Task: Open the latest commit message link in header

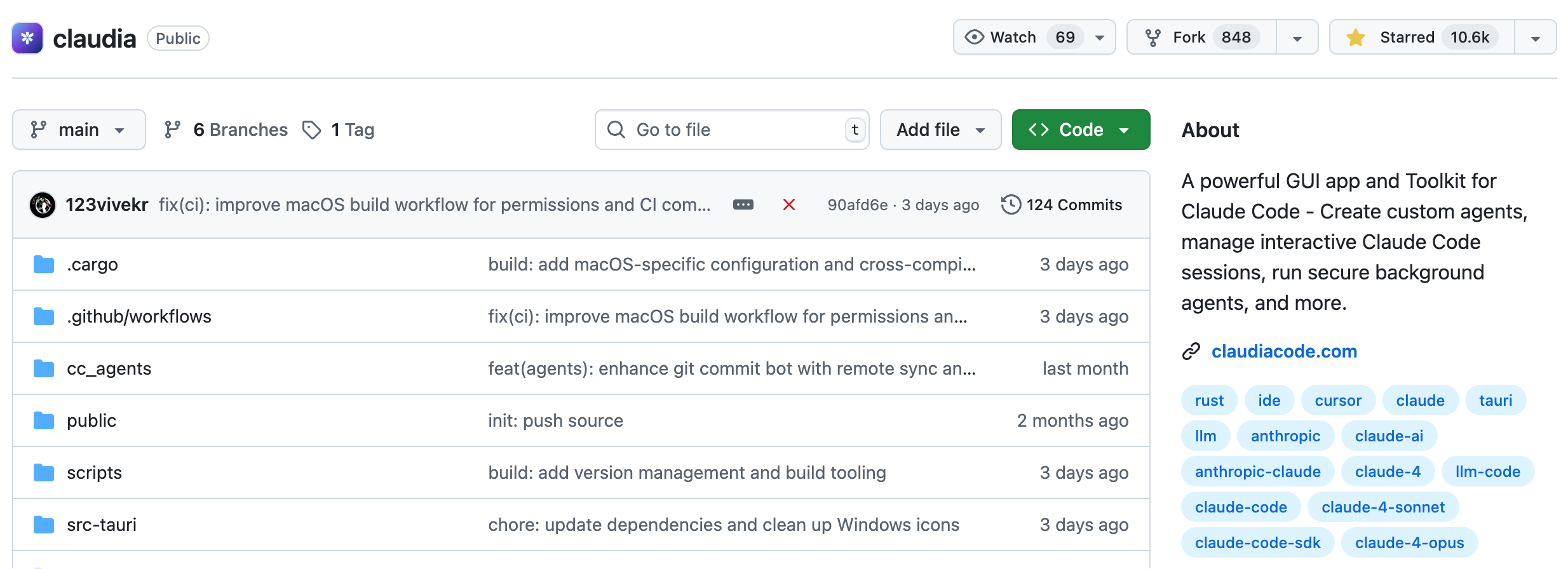Action: pyautogui.click(x=435, y=204)
